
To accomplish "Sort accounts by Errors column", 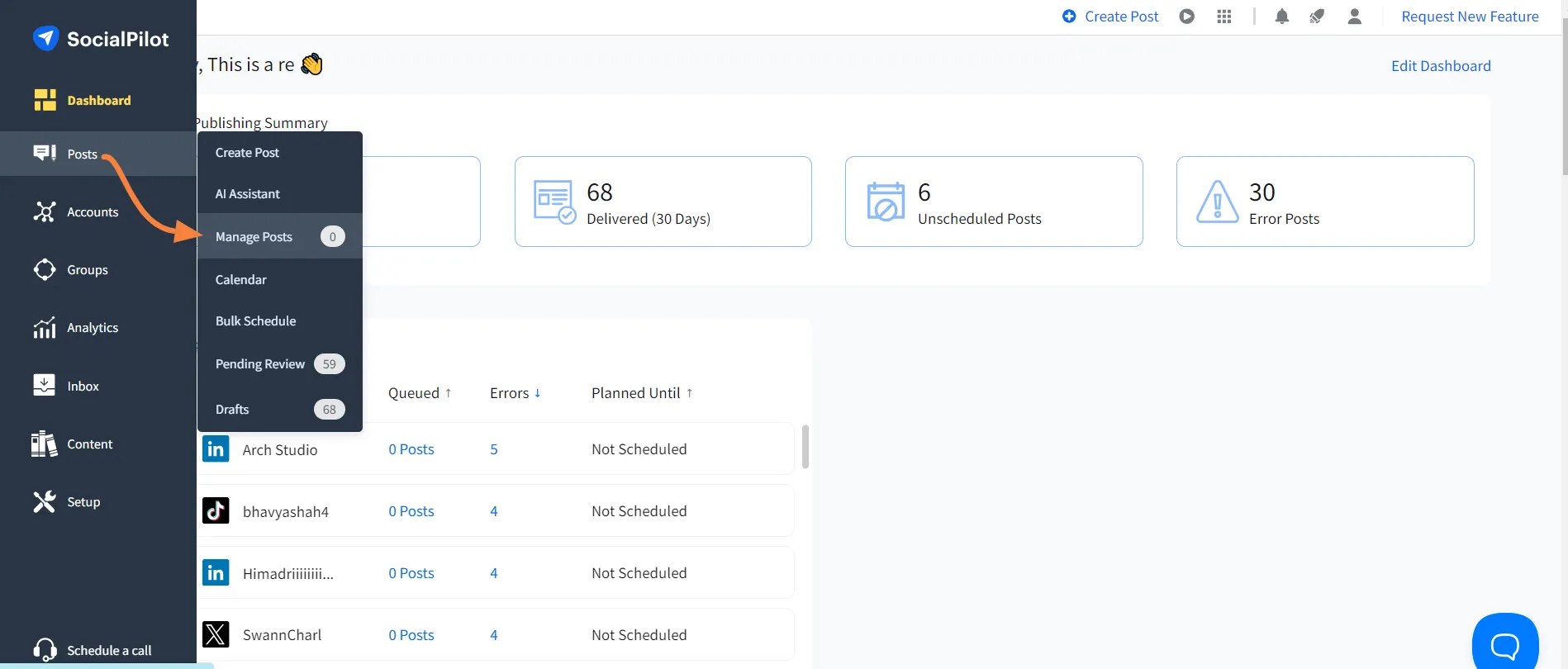I will point(515,393).
